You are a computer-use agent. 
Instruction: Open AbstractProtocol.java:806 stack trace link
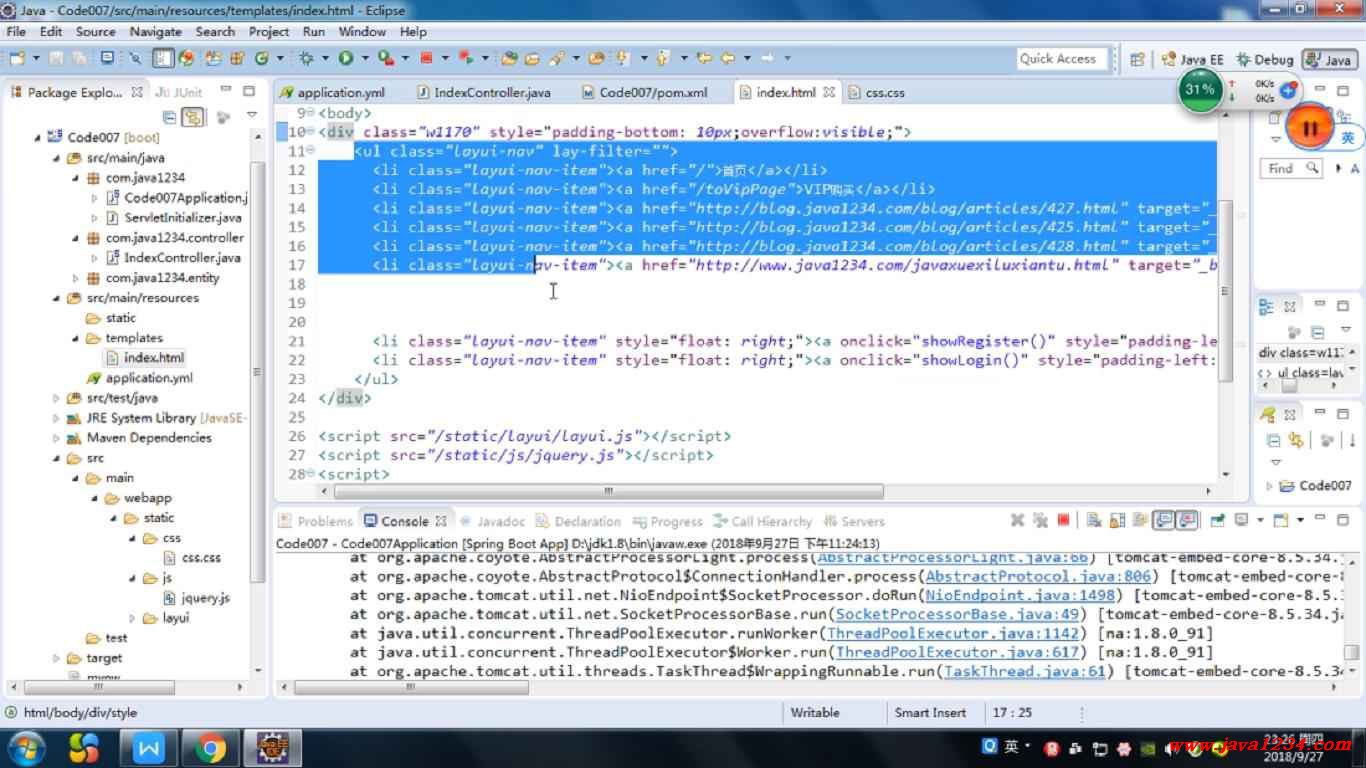[x=1038, y=577]
